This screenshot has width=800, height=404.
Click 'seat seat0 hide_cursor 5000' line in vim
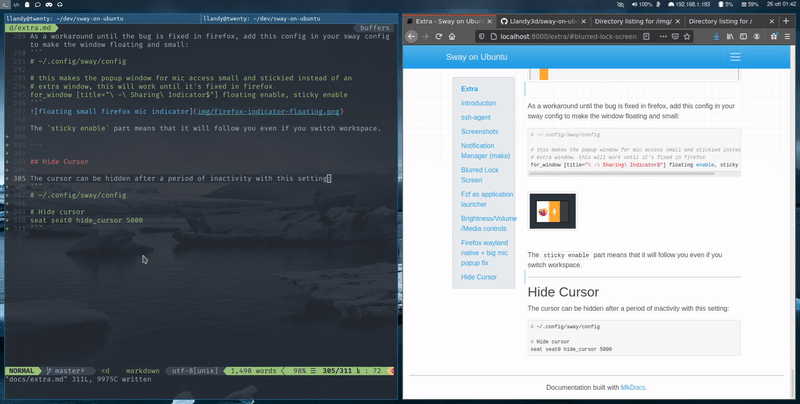(x=86, y=220)
